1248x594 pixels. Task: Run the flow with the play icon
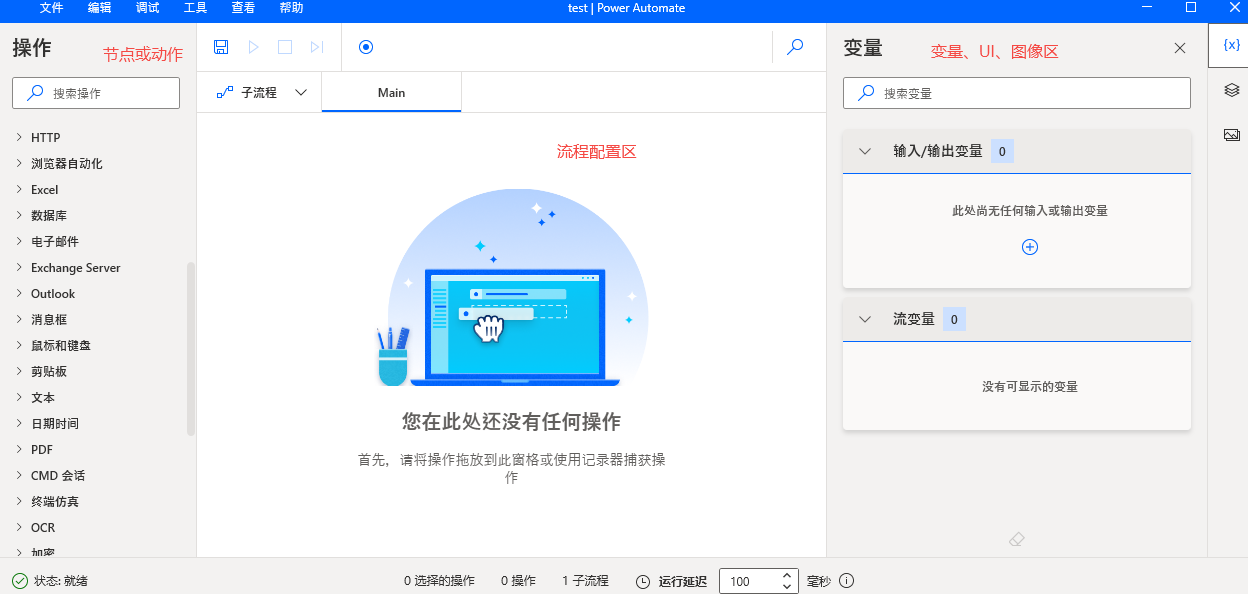tap(252, 47)
